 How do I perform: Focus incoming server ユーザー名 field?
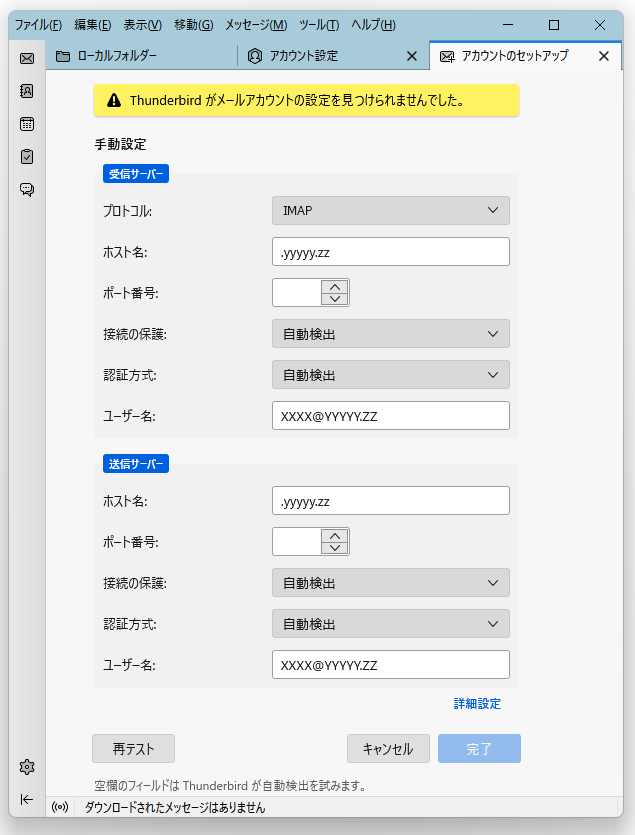[x=390, y=415]
